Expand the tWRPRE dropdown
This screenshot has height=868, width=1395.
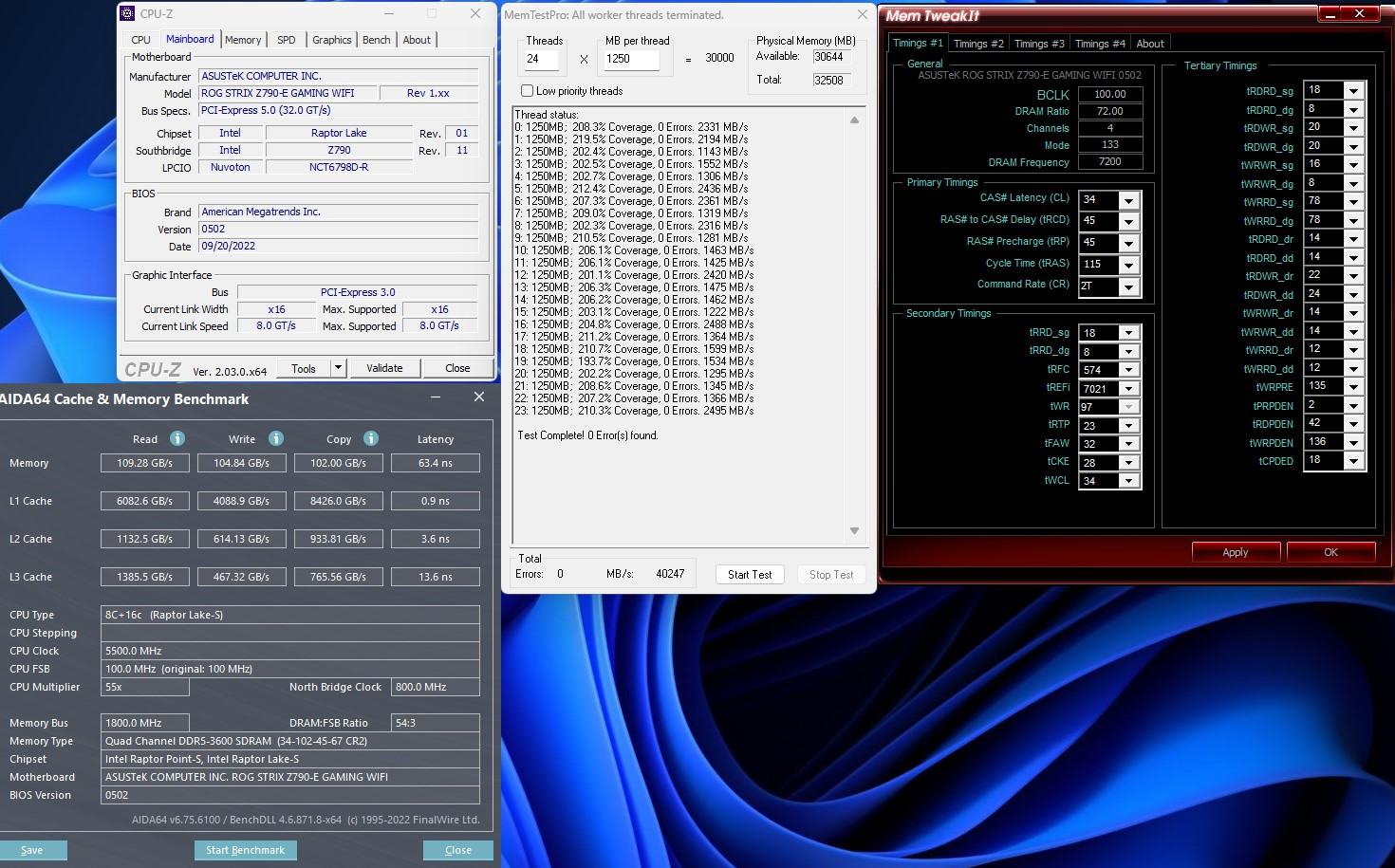(x=1354, y=387)
